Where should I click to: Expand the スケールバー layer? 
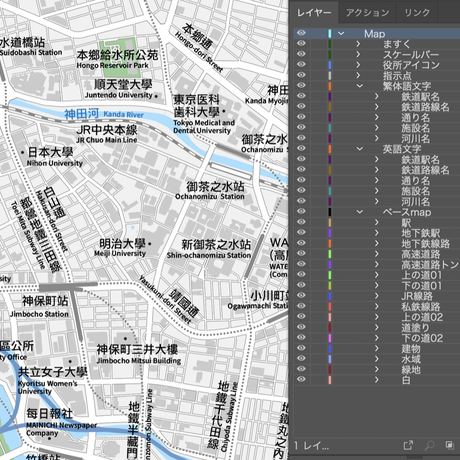[x=358, y=54]
